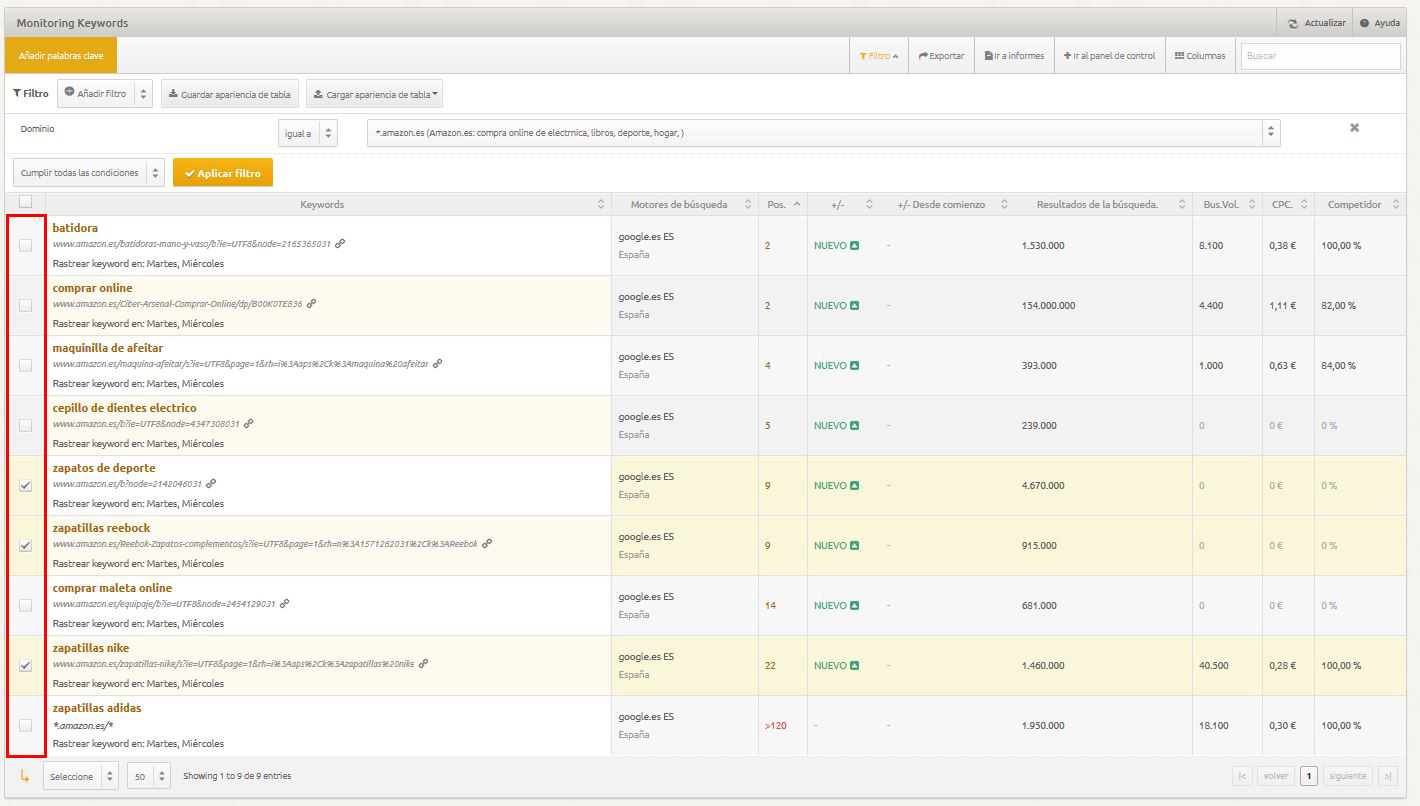The height and width of the screenshot is (806, 1420).
Task: Check the maquinilla de afeitar row checkbox
Action: pos(26,365)
